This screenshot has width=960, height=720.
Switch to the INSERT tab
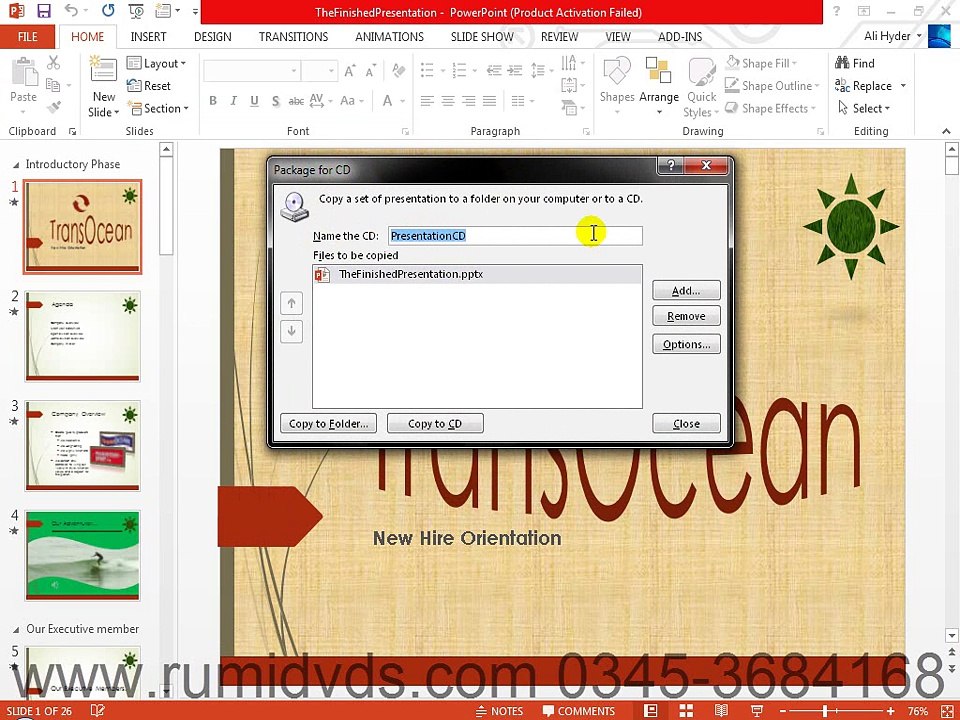pyautogui.click(x=148, y=37)
